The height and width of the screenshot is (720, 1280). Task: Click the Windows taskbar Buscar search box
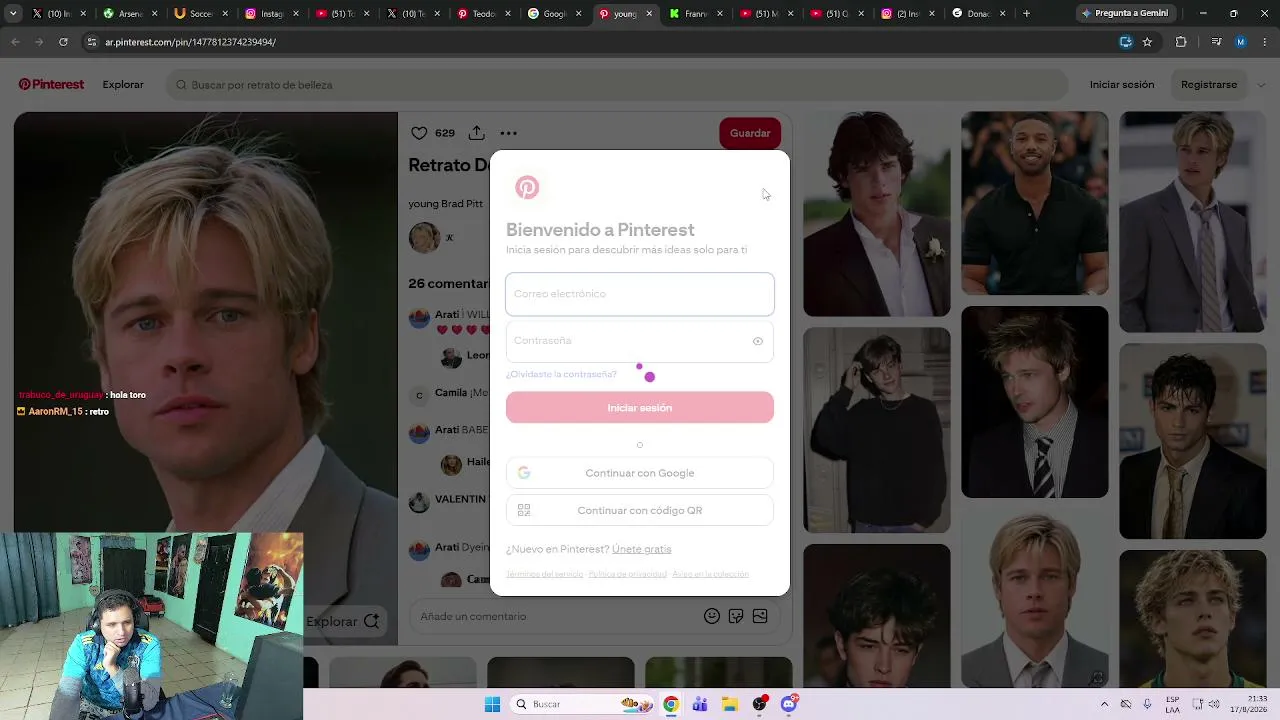(x=580, y=704)
